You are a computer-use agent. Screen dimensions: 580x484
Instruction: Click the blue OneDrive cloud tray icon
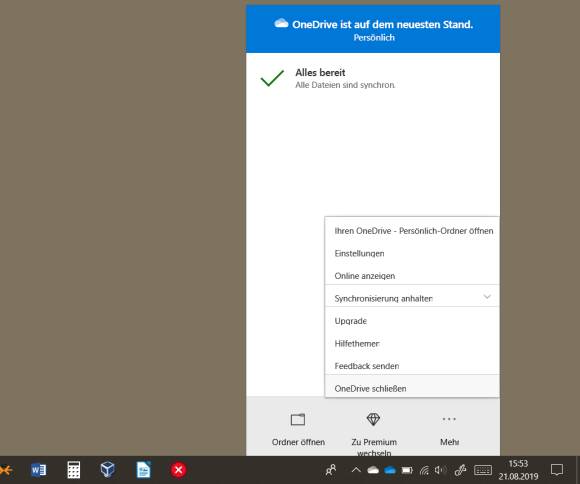click(x=390, y=471)
